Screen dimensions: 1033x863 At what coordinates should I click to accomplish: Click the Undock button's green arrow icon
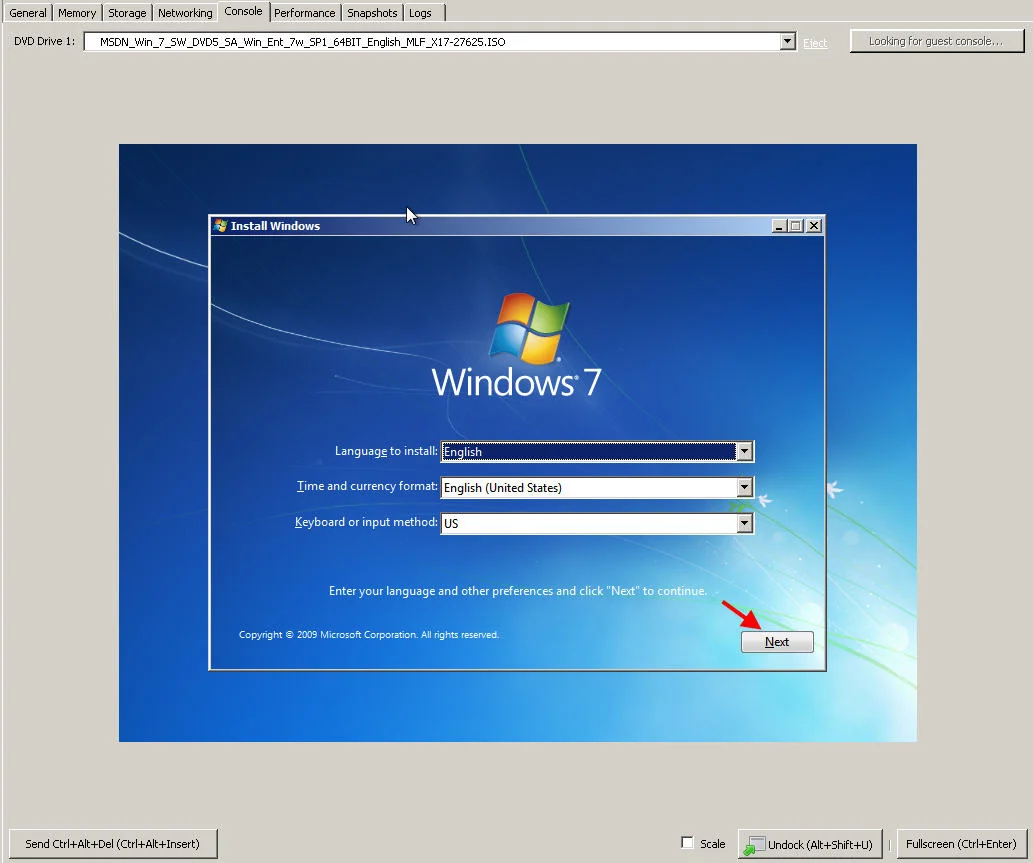[x=753, y=845]
